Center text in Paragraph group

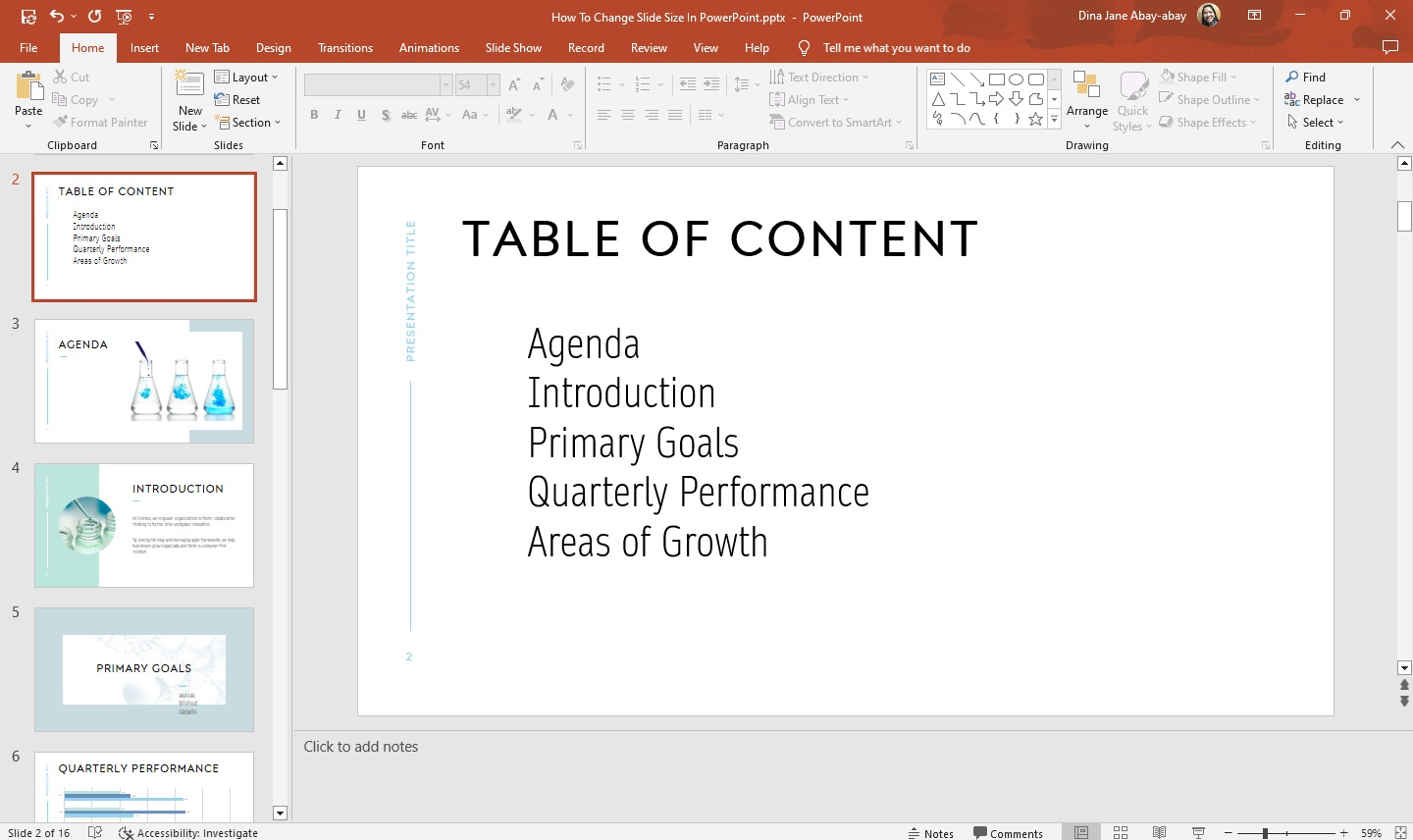[628, 115]
